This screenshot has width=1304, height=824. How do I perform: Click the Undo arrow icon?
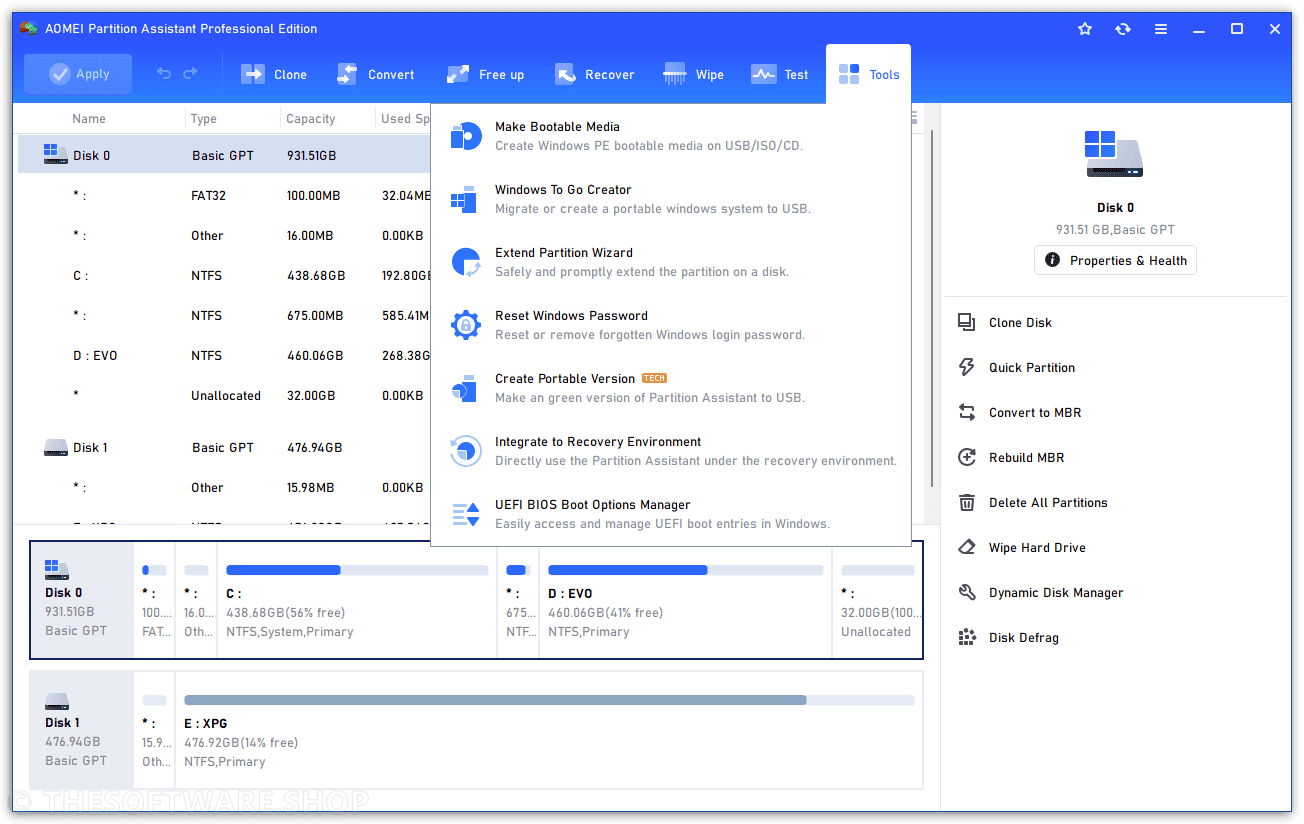click(x=164, y=74)
